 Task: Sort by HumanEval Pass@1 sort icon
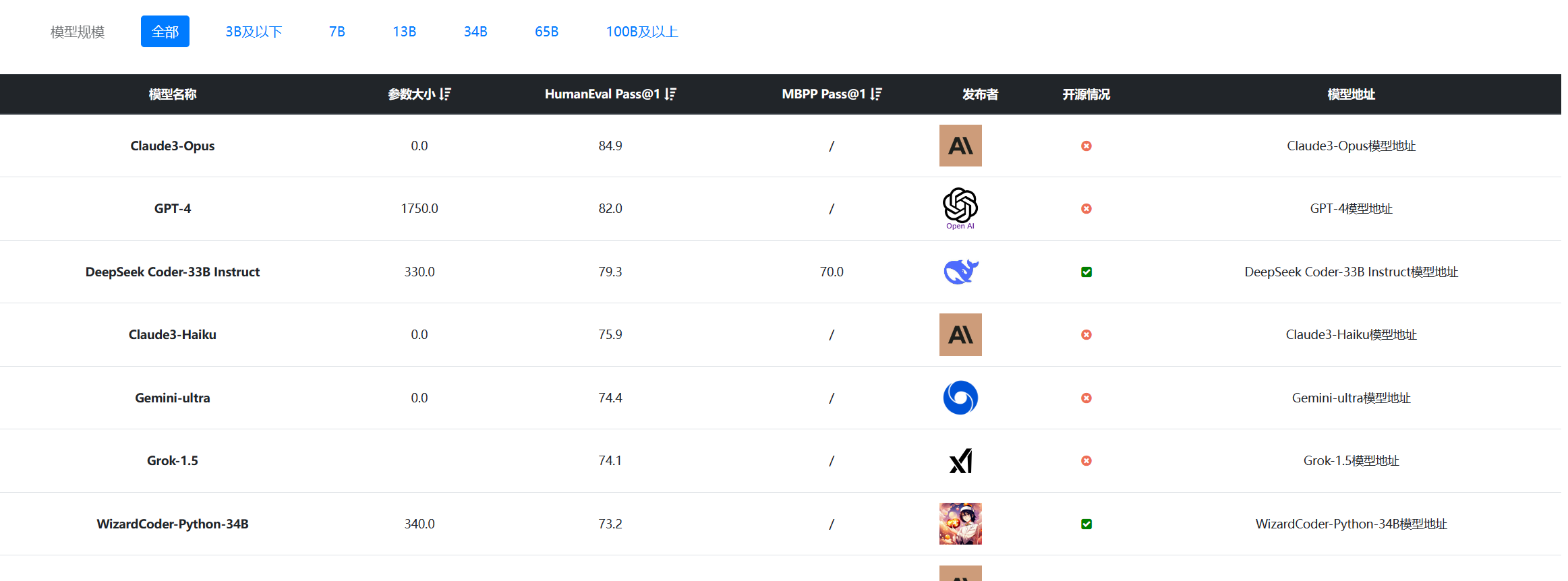[x=670, y=94]
